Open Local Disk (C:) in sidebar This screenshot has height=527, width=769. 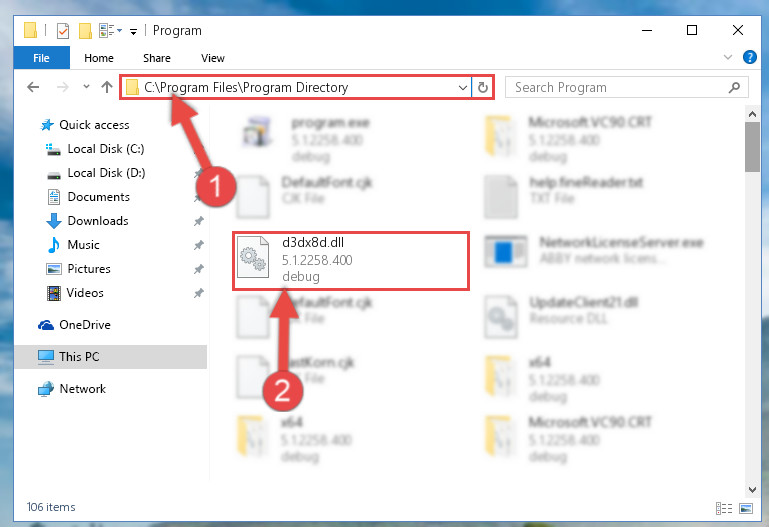click(95, 149)
